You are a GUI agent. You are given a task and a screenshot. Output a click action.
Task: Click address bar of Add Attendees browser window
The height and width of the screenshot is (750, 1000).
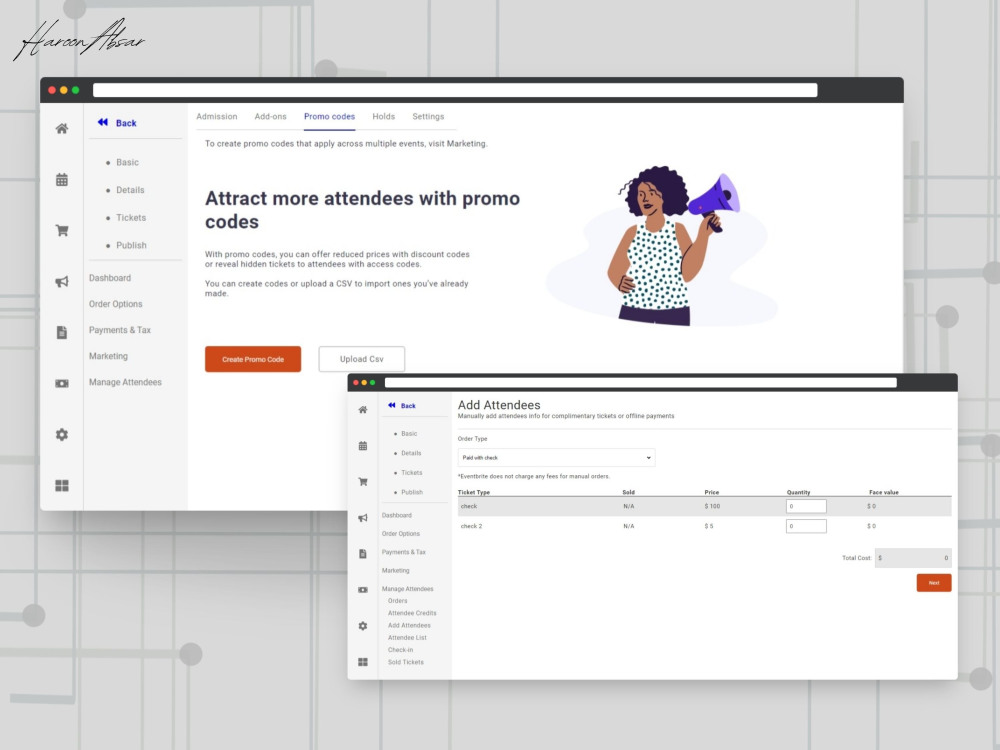(640, 383)
